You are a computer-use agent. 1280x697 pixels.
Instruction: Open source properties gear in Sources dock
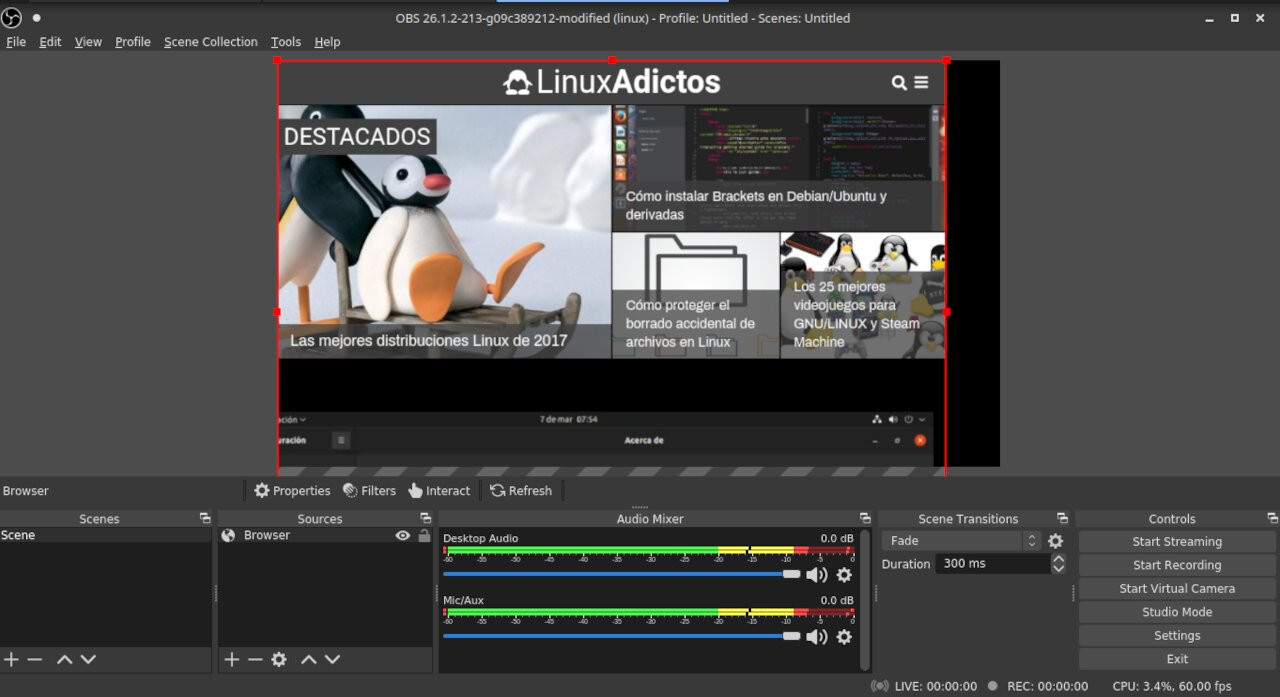(279, 659)
